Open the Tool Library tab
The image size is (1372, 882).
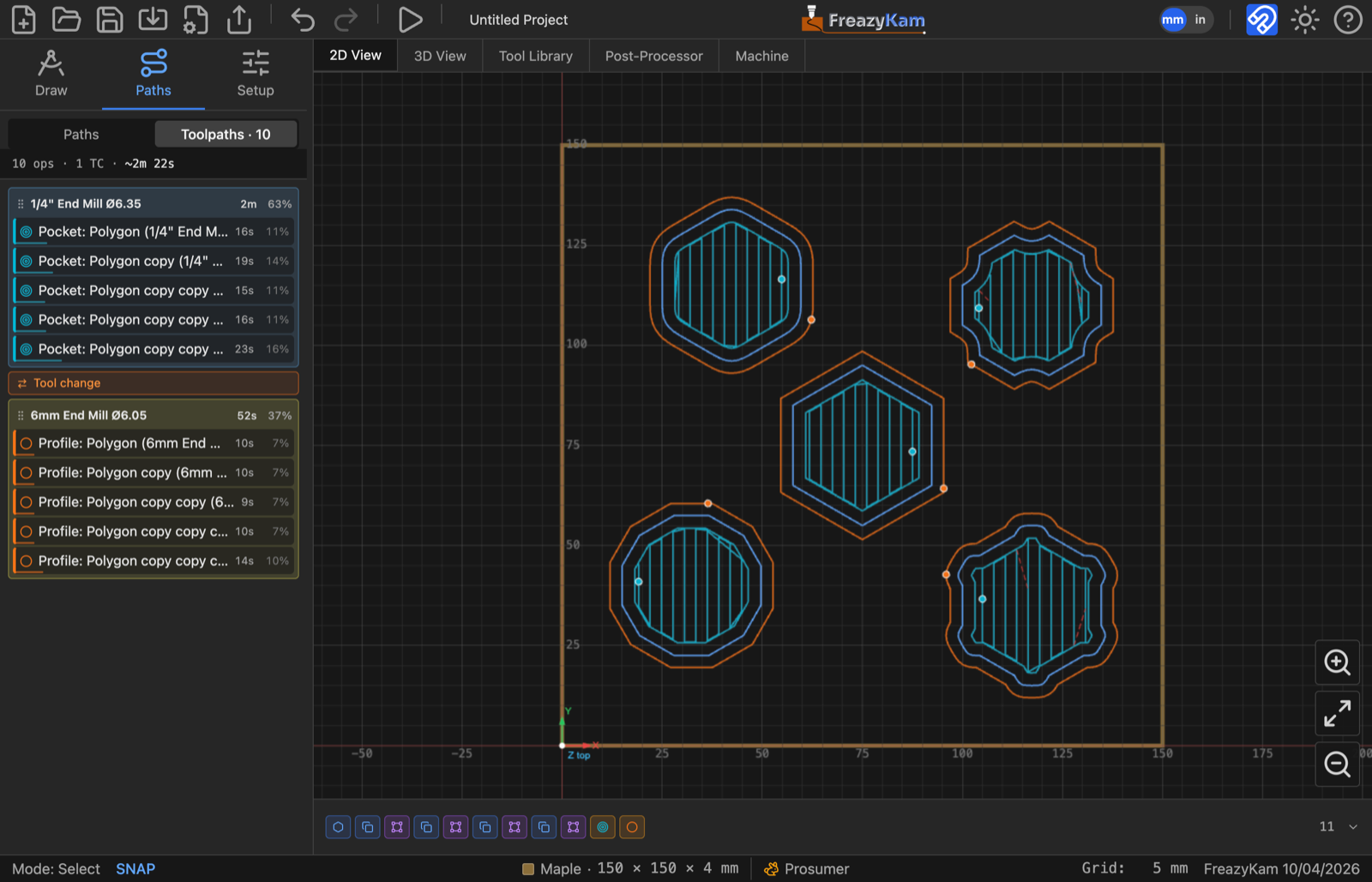(536, 56)
